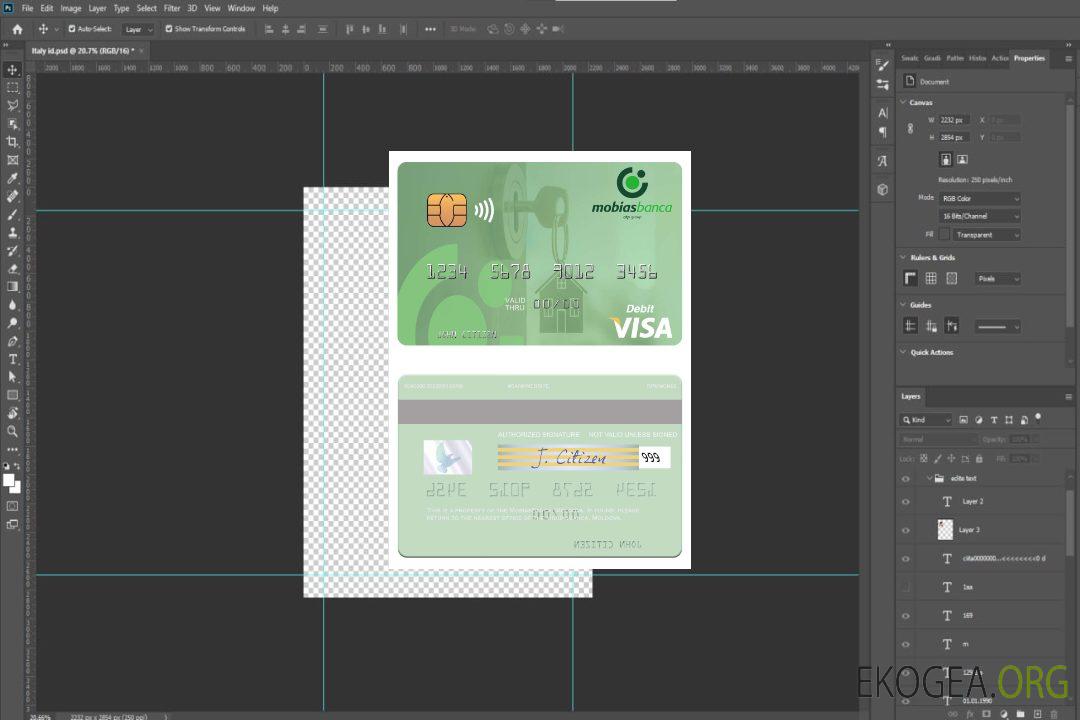The height and width of the screenshot is (720, 1080).
Task: Select the Gradient tool
Action: pos(12,287)
